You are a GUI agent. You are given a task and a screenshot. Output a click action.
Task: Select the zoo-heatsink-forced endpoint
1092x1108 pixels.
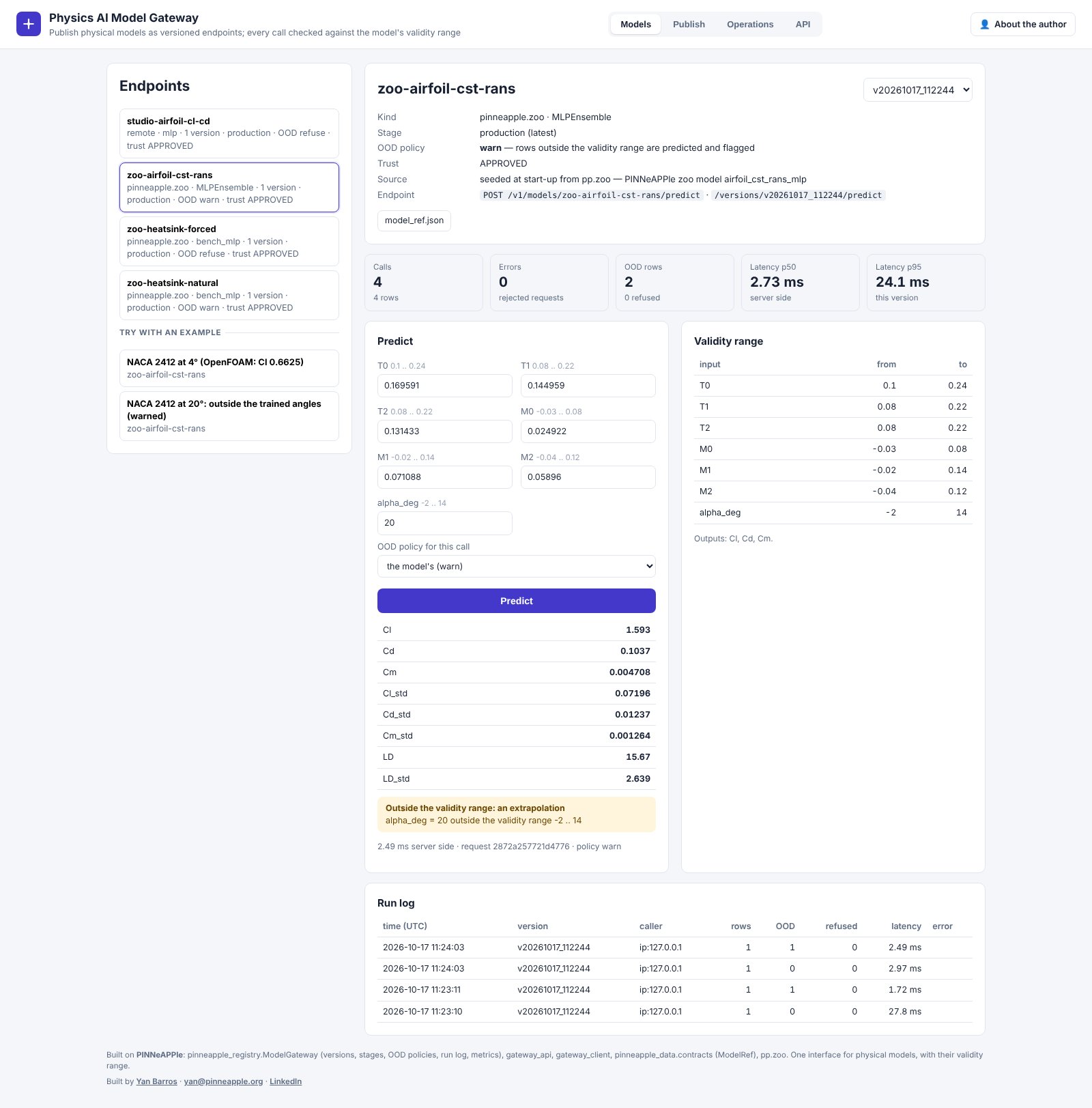click(x=229, y=241)
